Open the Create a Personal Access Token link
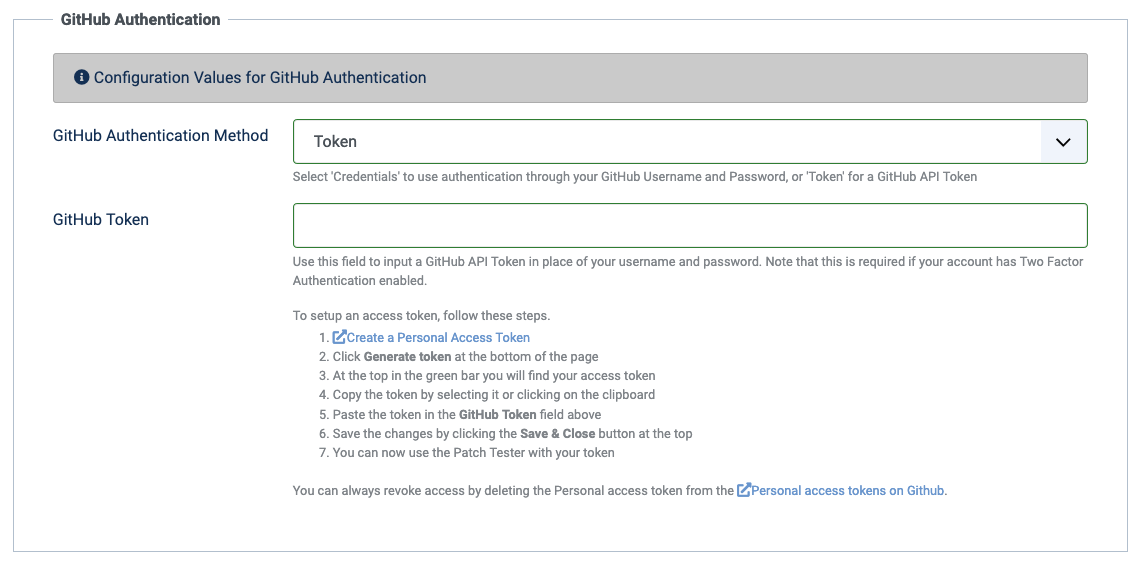This screenshot has width=1144, height=566. [x=438, y=338]
